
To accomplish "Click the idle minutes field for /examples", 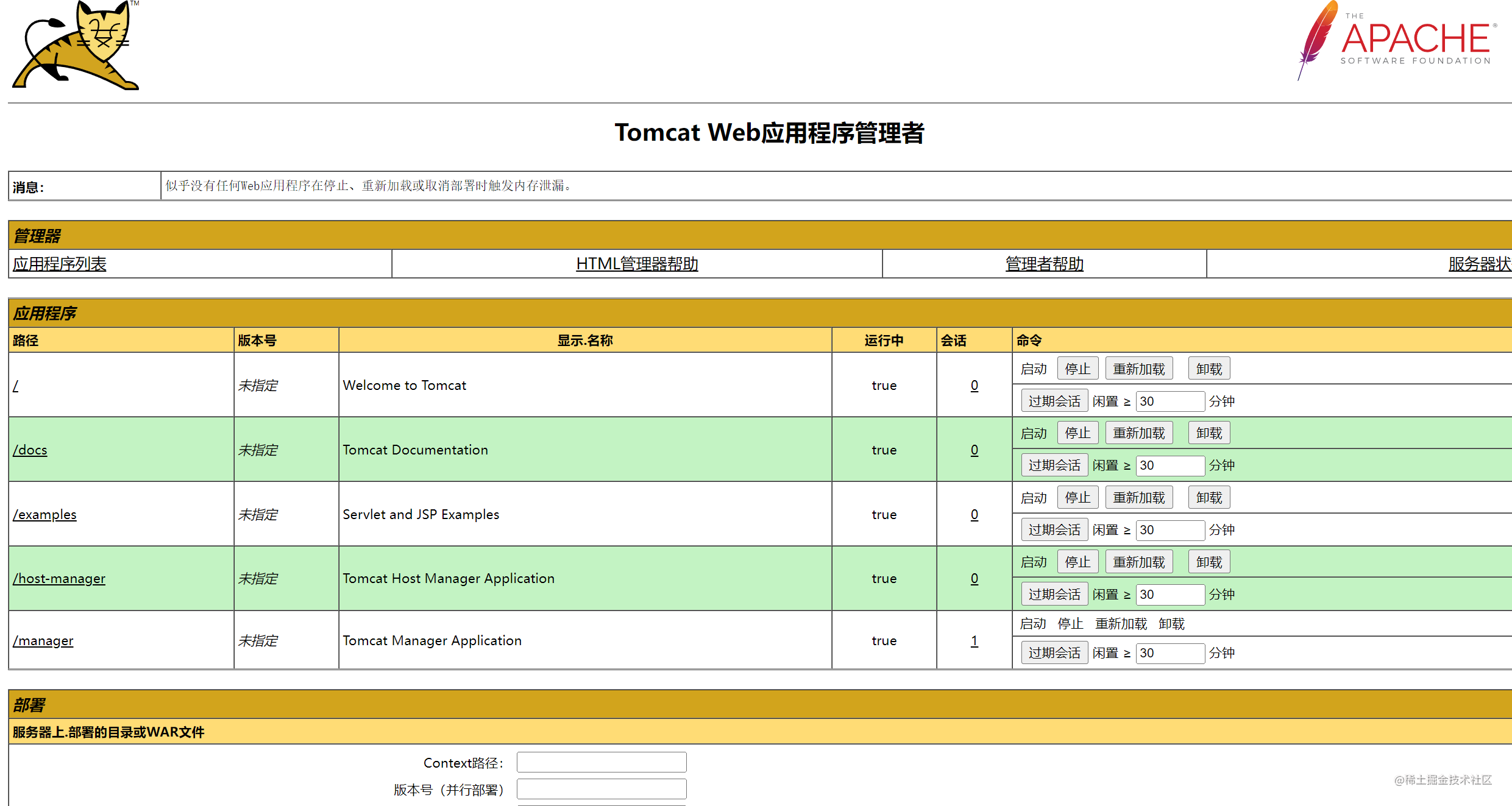I will click(x=1169, y=529).
